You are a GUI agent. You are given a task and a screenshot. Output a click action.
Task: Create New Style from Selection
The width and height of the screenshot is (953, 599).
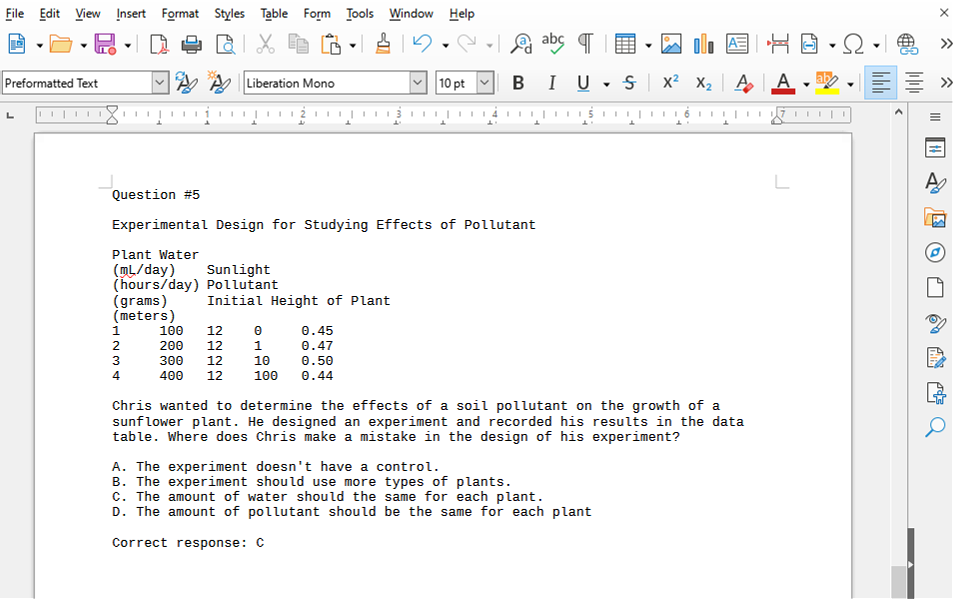click(x=219, y=83)
